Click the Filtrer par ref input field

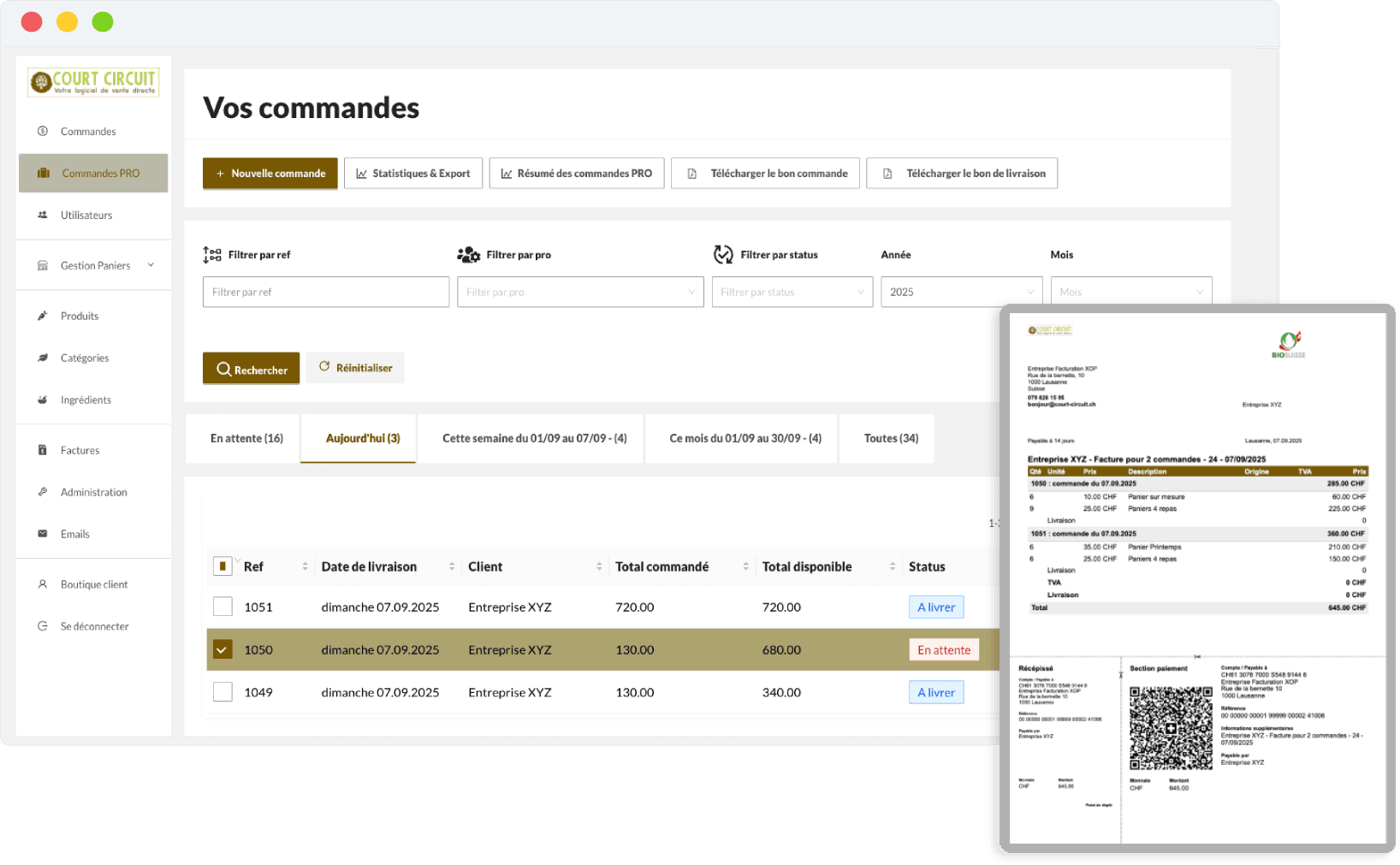click(x=325, y=292)
